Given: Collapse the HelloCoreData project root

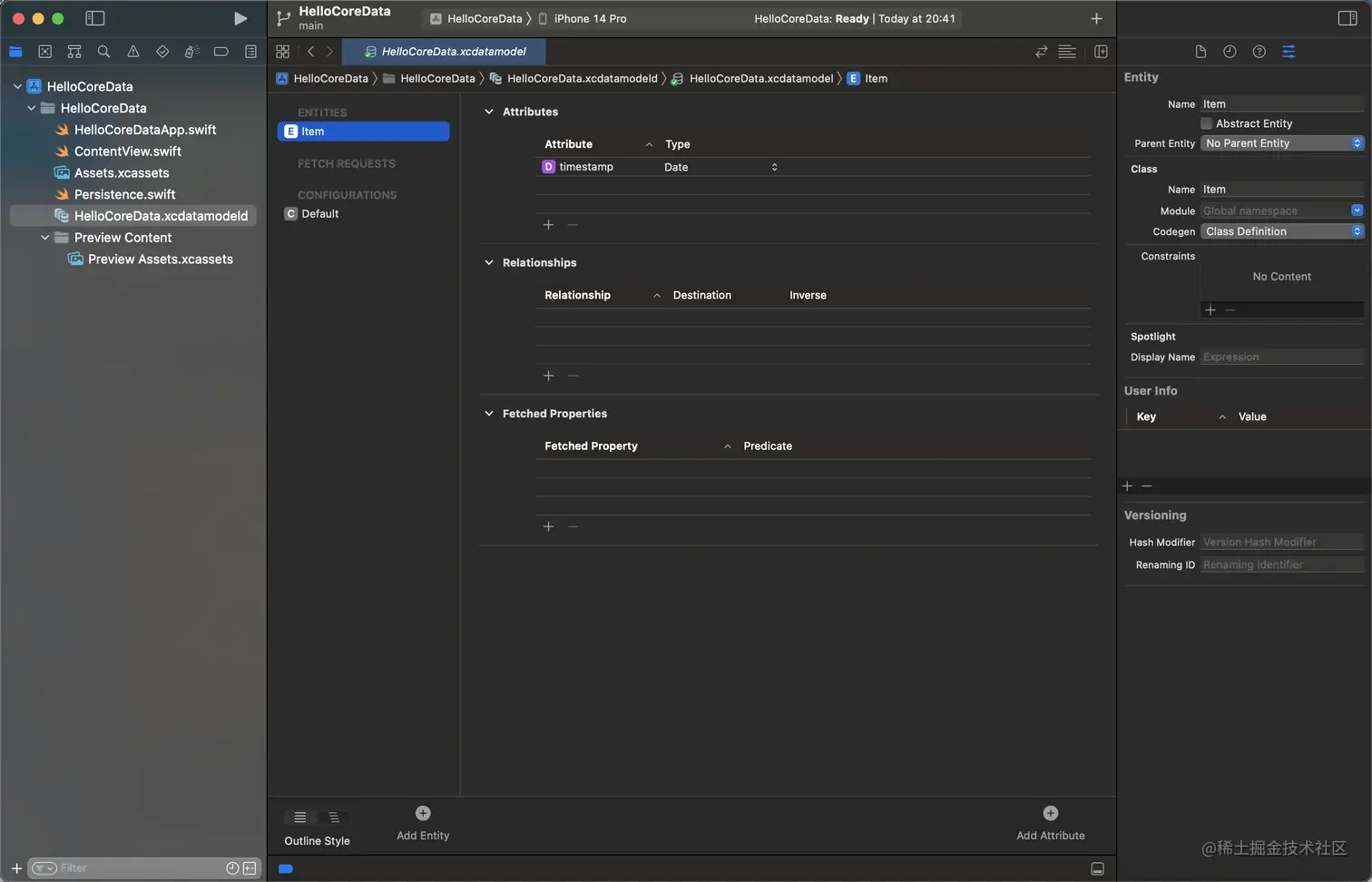Looking at the screenshot, I should point(17,86).
